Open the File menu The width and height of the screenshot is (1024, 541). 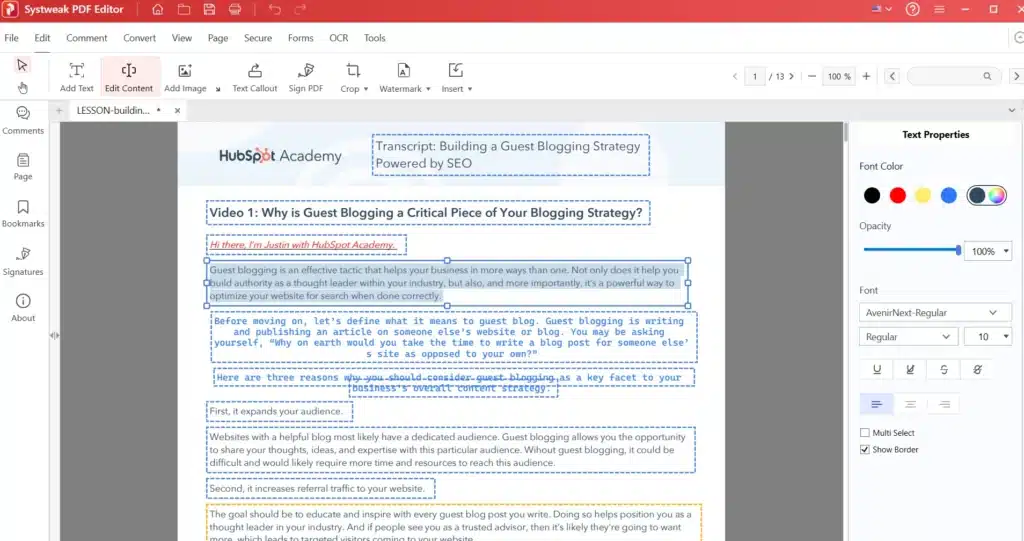click(x=12, y=38)
